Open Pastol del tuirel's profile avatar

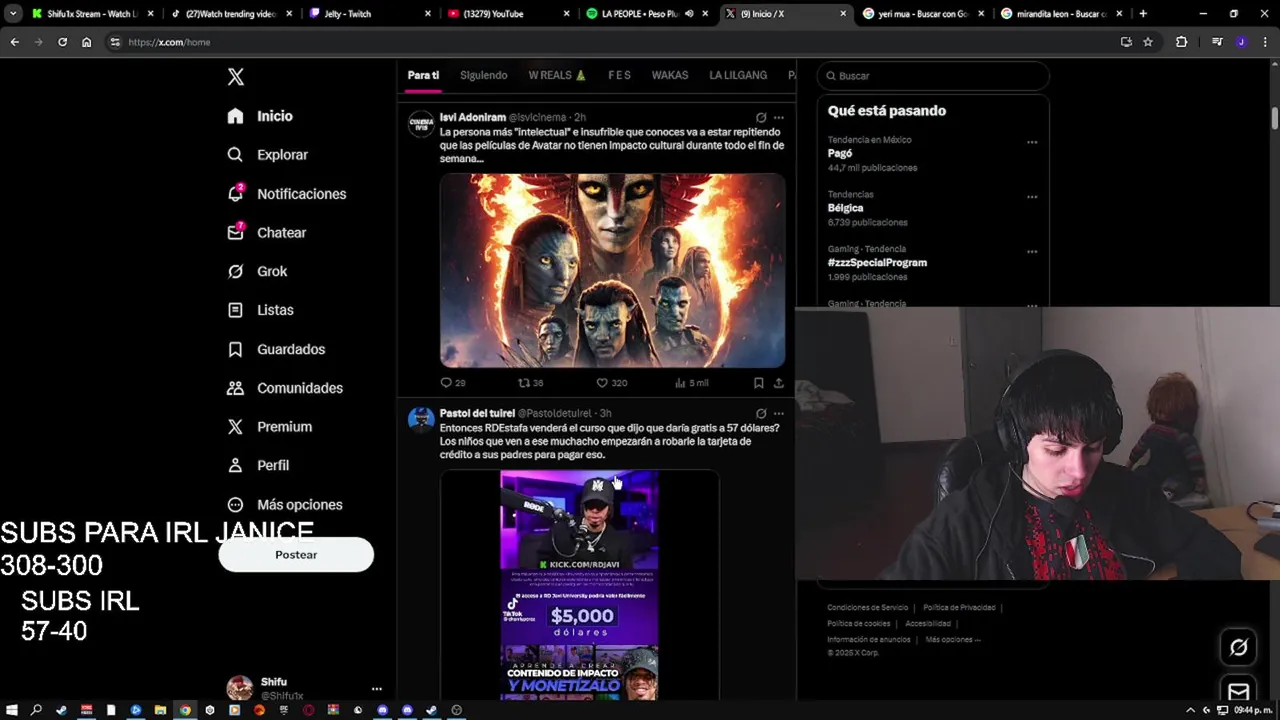421,420
